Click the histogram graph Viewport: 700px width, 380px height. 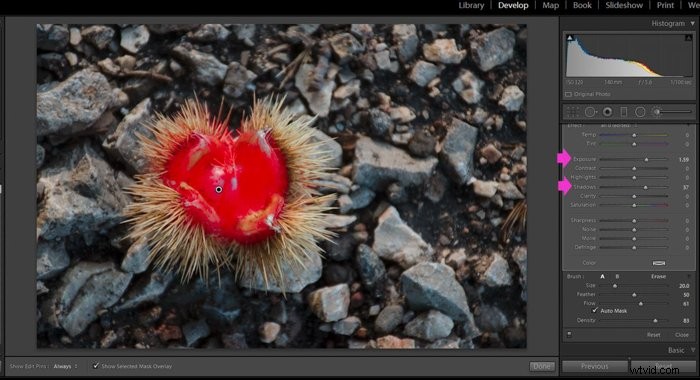point(629,55)
